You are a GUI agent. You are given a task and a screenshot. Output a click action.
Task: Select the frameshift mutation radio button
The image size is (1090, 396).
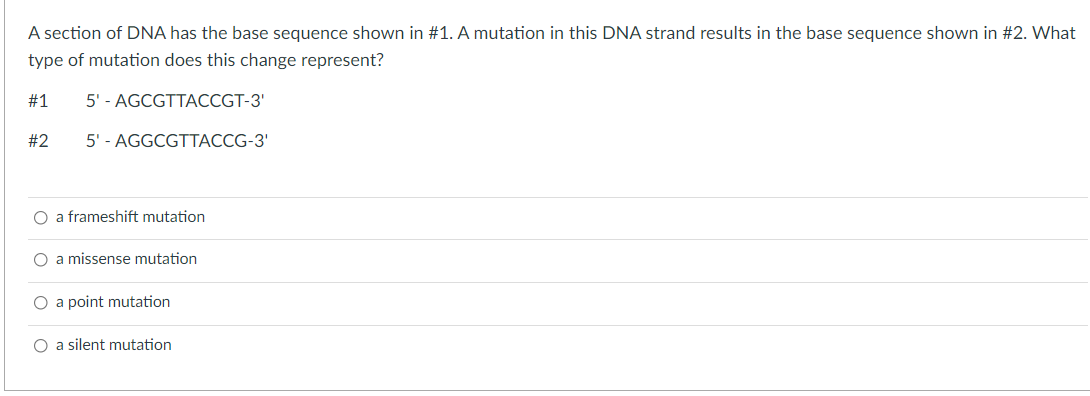pyautogui.click(x=41, y=218)
